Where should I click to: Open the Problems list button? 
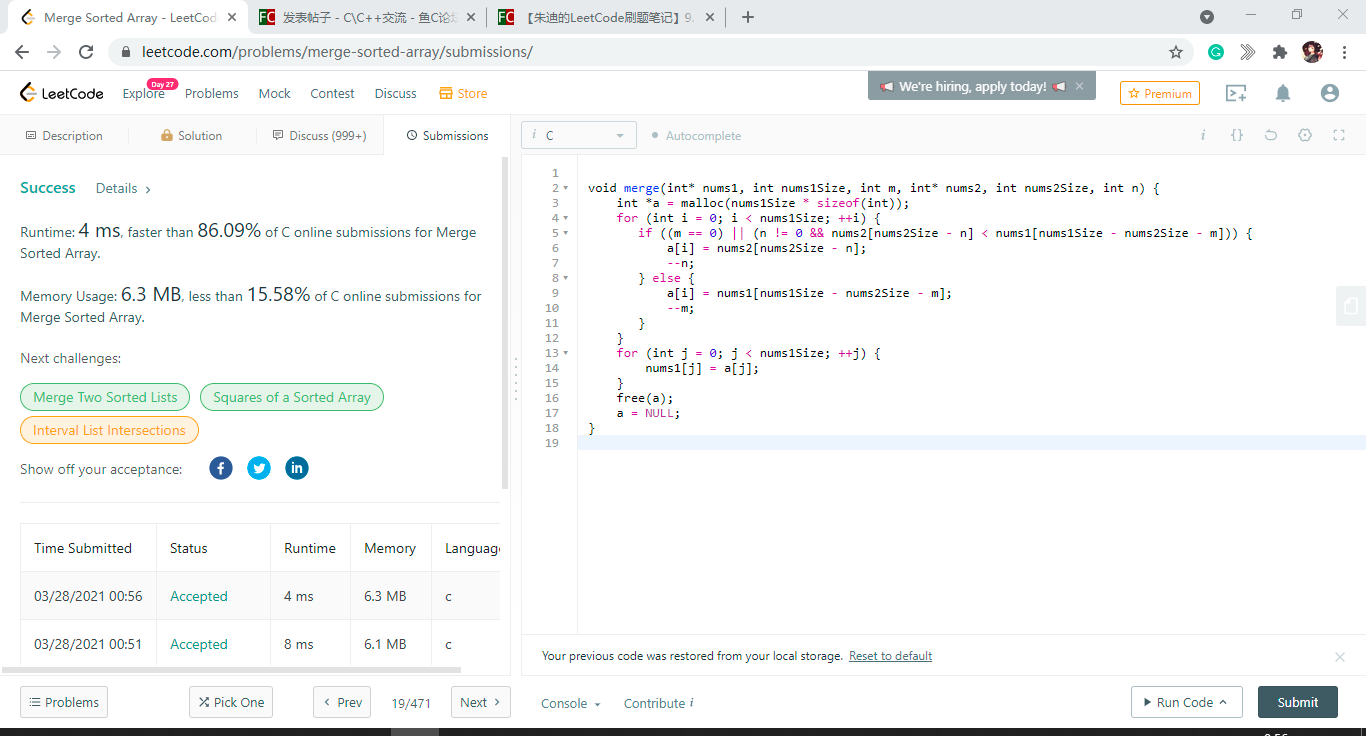coord(64,702)
